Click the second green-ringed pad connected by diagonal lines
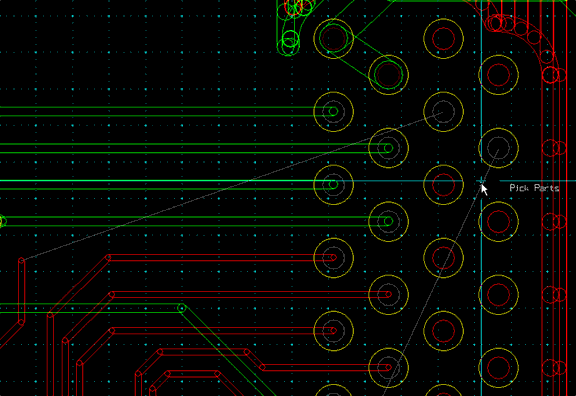This screenshot has height=396, width=576. tap(389, 75)
